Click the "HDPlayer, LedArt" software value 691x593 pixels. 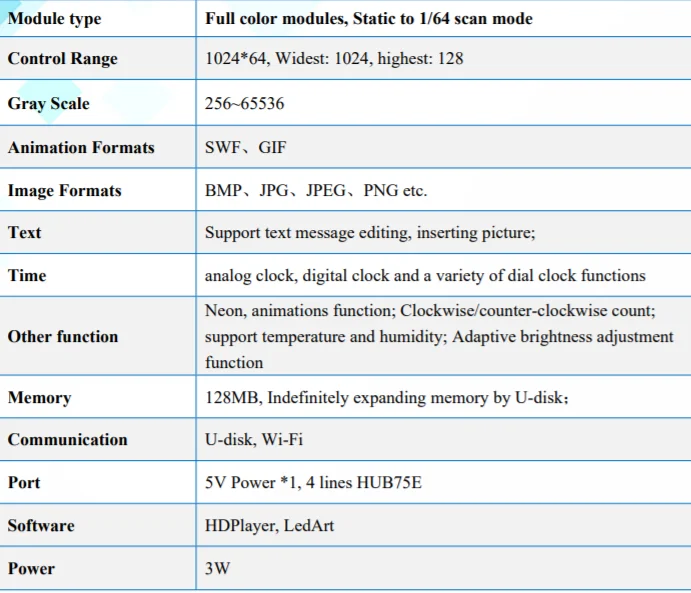tap(268, 526)
